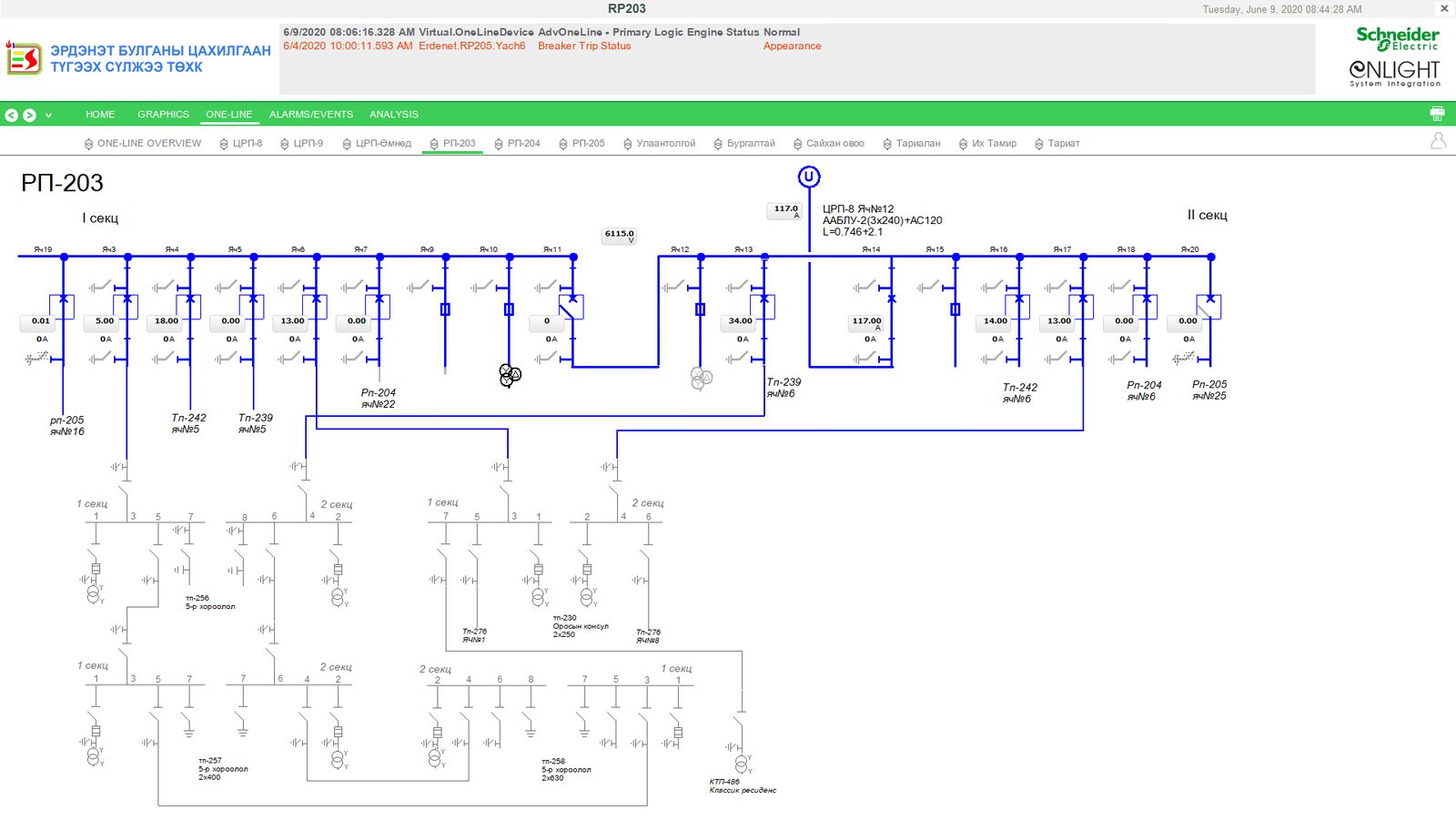Click the voltage source U symbol
Screen dimensions: 1456x820
(809, 177)
